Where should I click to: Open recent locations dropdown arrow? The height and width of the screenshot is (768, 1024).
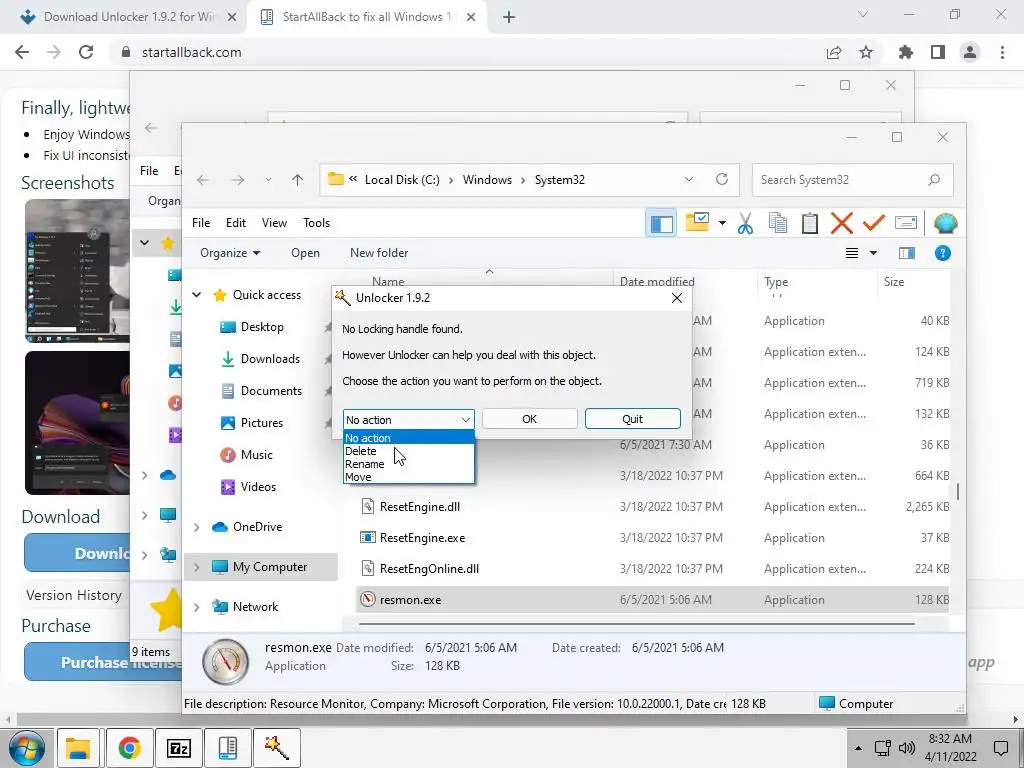pyautogui.click(x=268, y=180)
